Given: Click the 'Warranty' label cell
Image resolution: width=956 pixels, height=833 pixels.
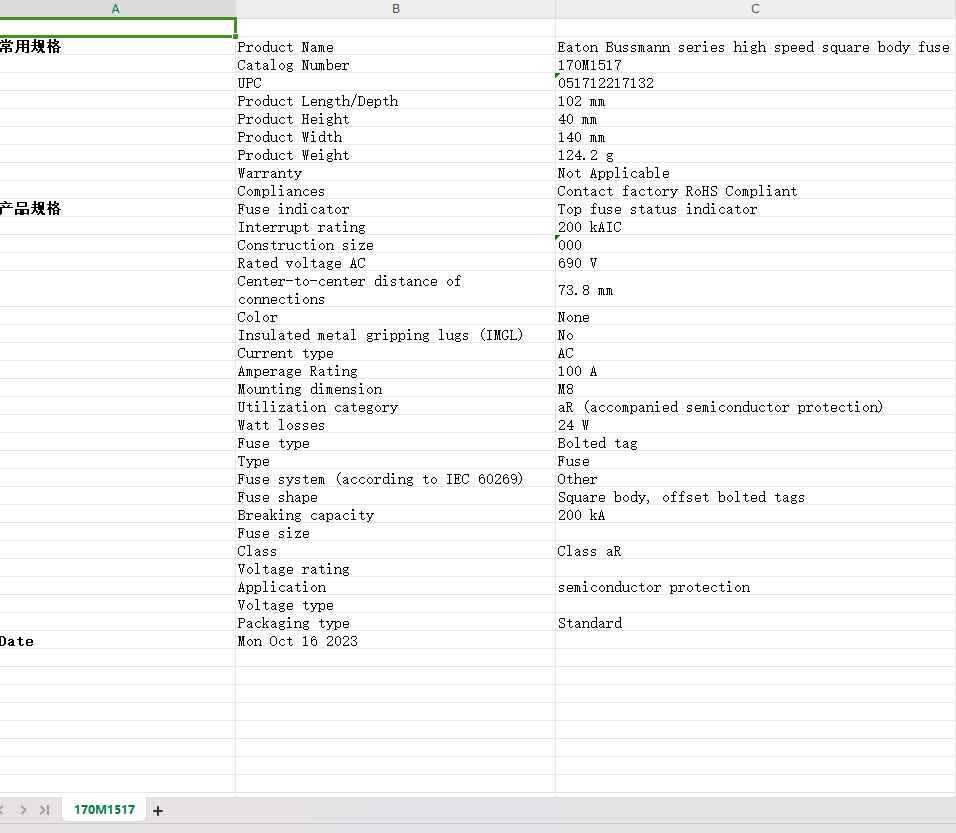Looking at the screenshot, I should click(x=396, y=173).
